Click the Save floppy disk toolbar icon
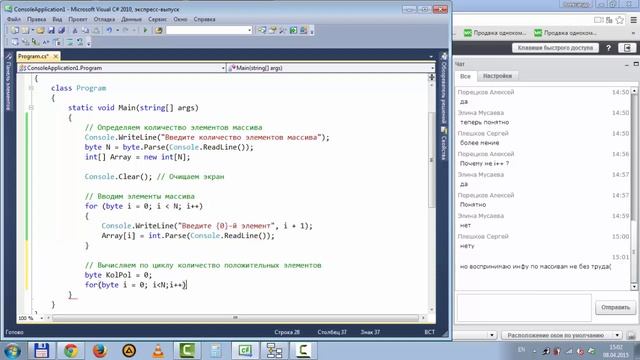This screenshot has height=360, width=640. click(x=51, y=30)
